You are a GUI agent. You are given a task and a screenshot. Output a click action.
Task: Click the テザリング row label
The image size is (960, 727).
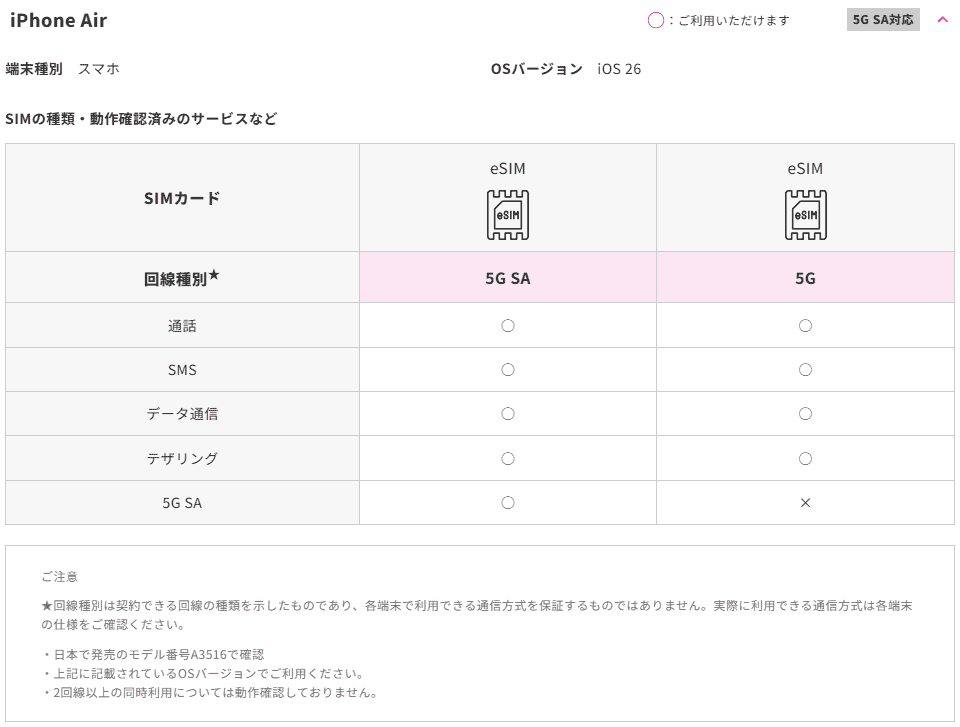click(182, 459)
